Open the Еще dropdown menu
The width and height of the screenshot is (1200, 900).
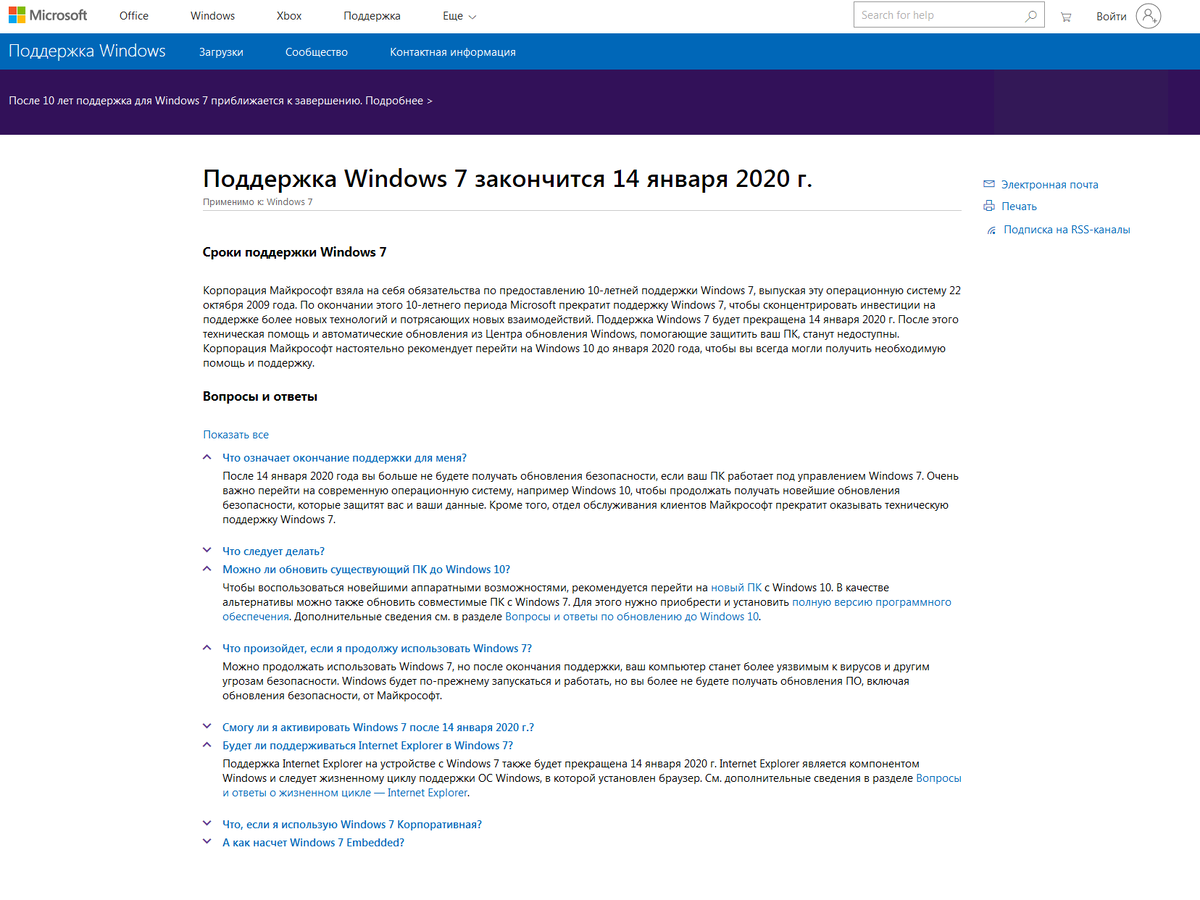pos(460,16)
